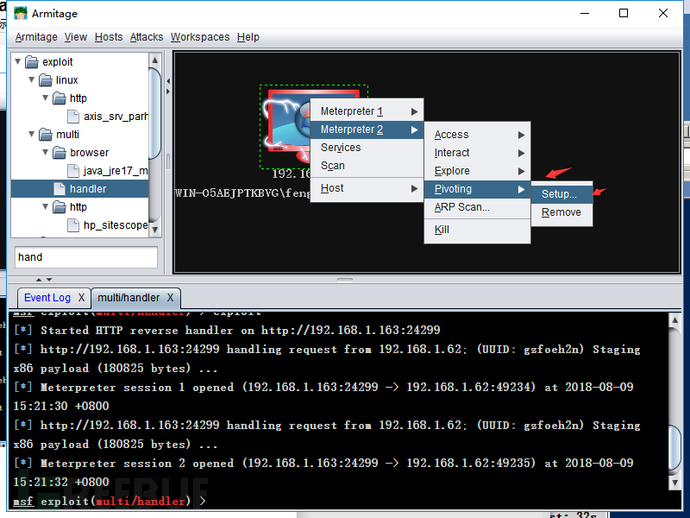Click the console splitter down arrow
This screenshot has height=518, width=690.
(49, 279)
